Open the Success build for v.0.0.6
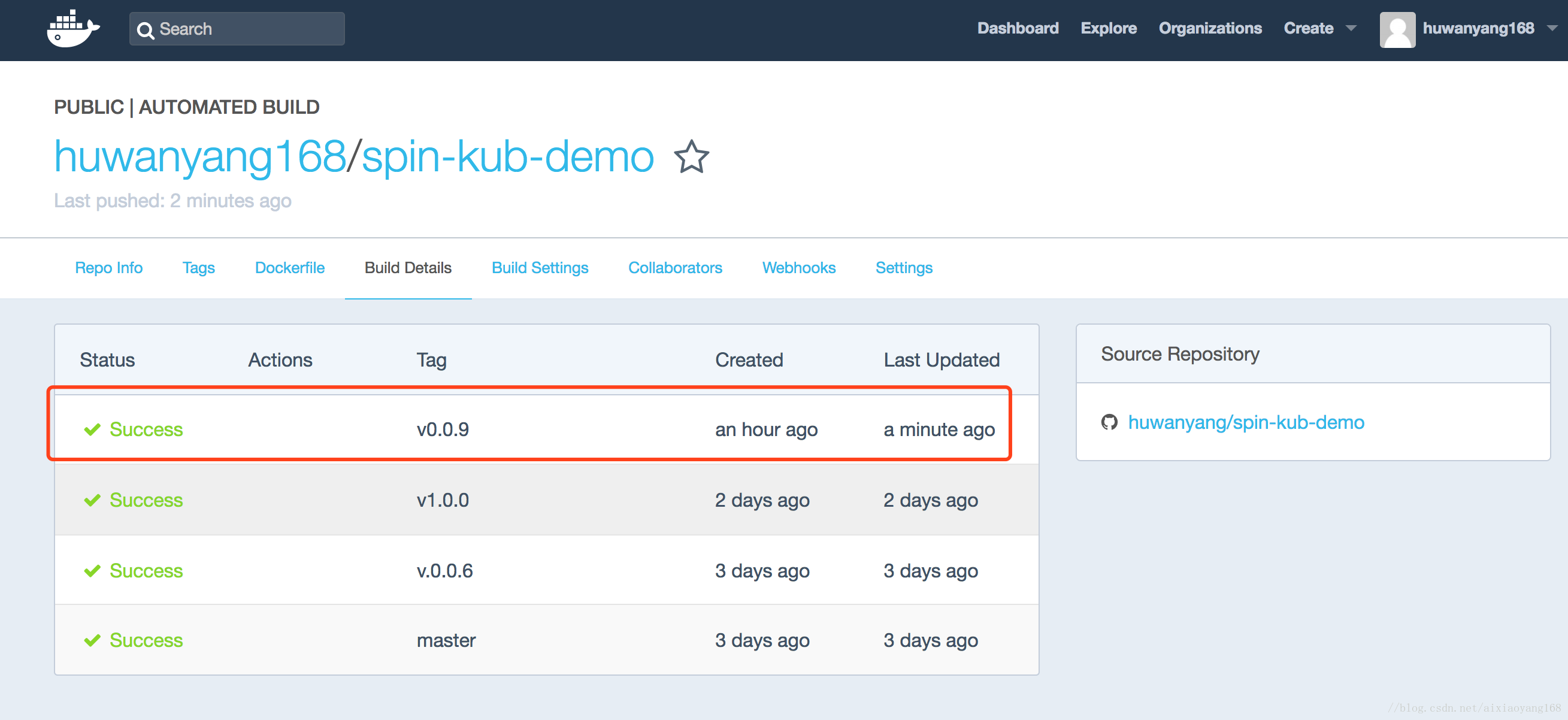This screenshot has width=1568, height=720. tap(146, 571)
